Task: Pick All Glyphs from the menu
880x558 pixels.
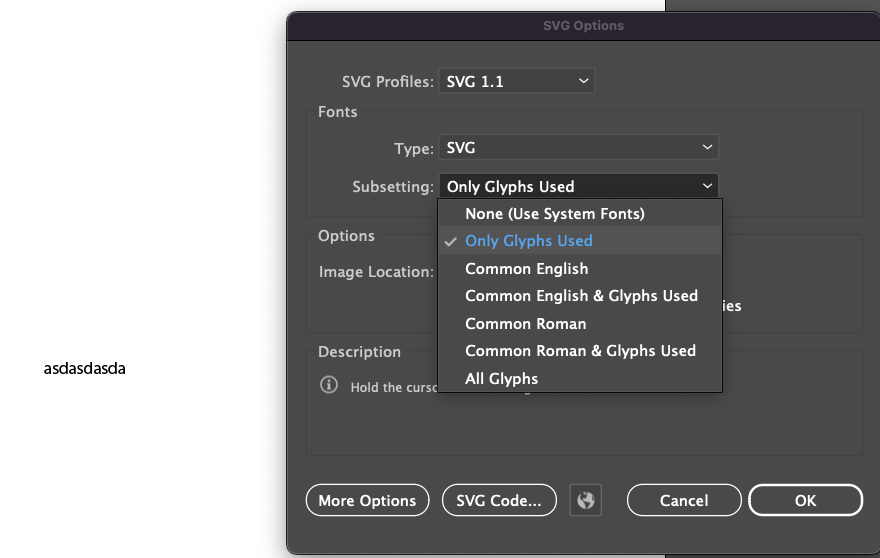Action: (x=502, y=379)
